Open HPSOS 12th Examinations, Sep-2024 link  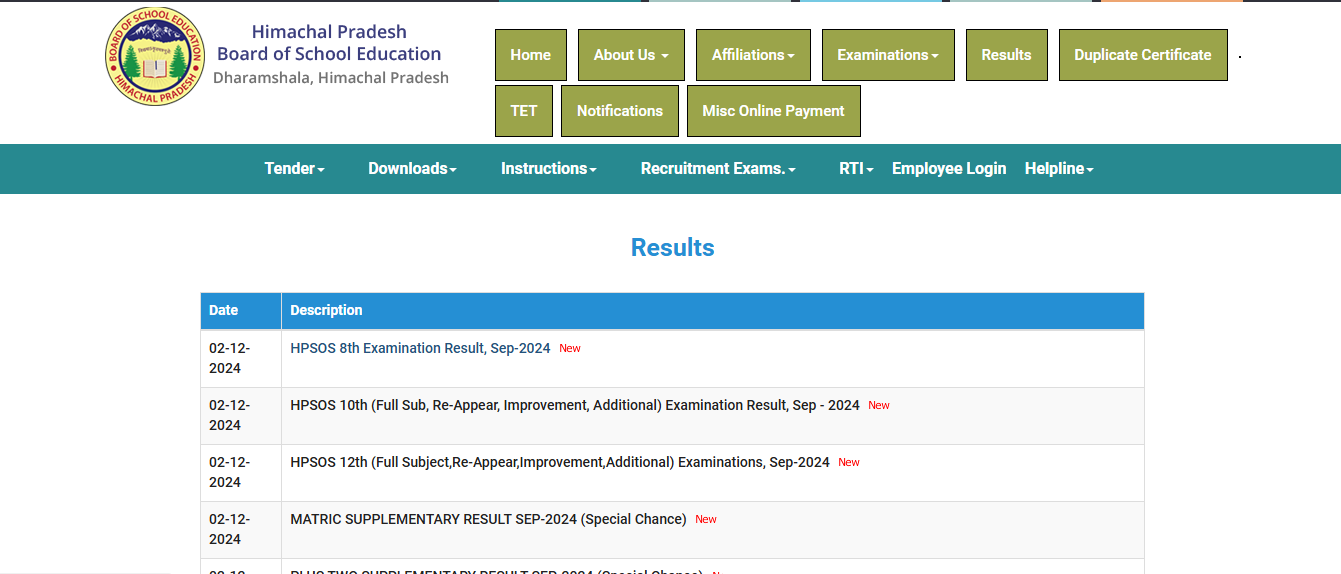pyautogui.click(x=560, y=462)
